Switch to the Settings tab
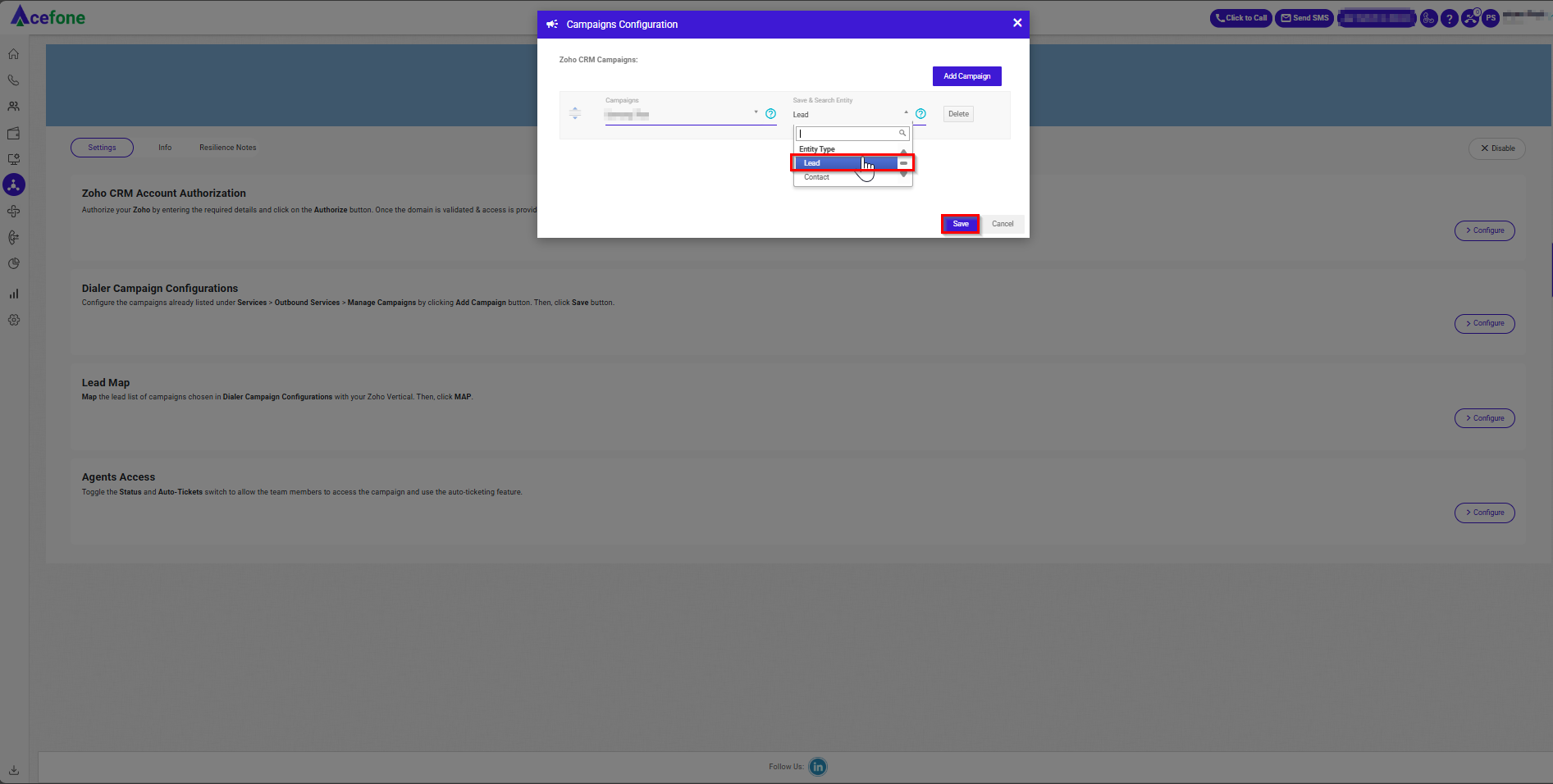The height and width of the screenshot is (784, 1553). tap(102, 148)
